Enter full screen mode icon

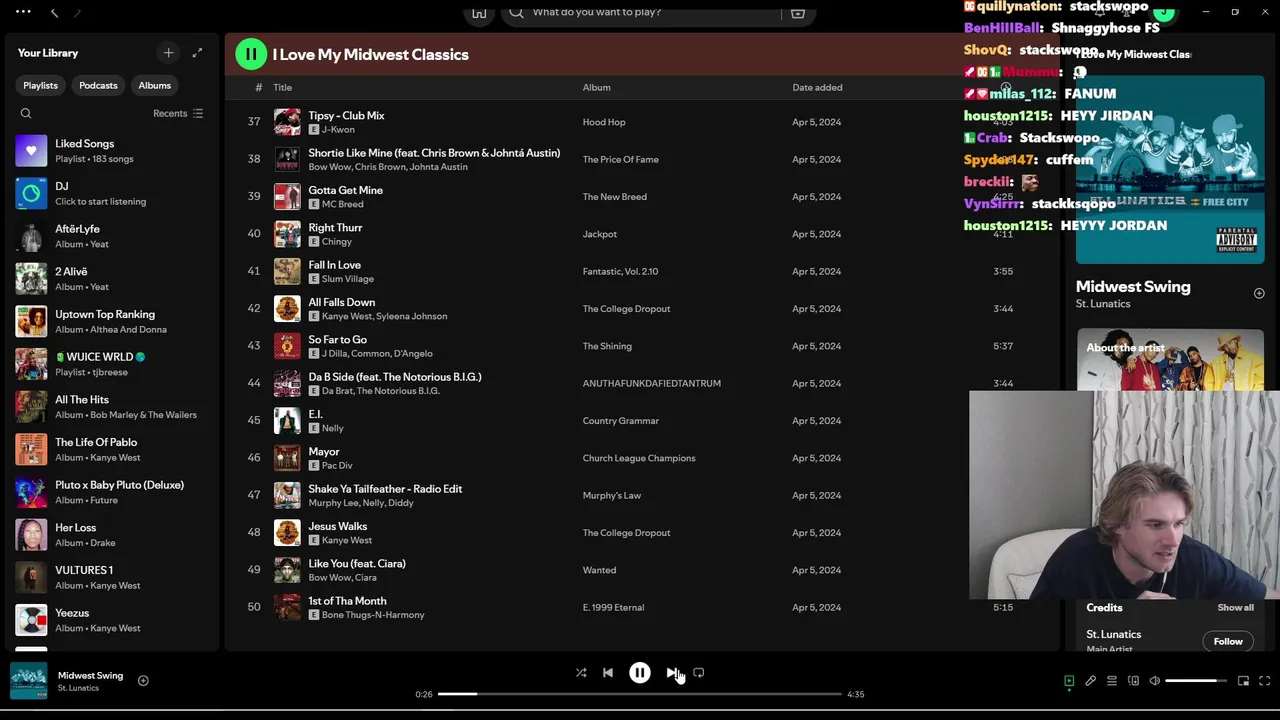pyautogui.click(x=1265, y=681)
